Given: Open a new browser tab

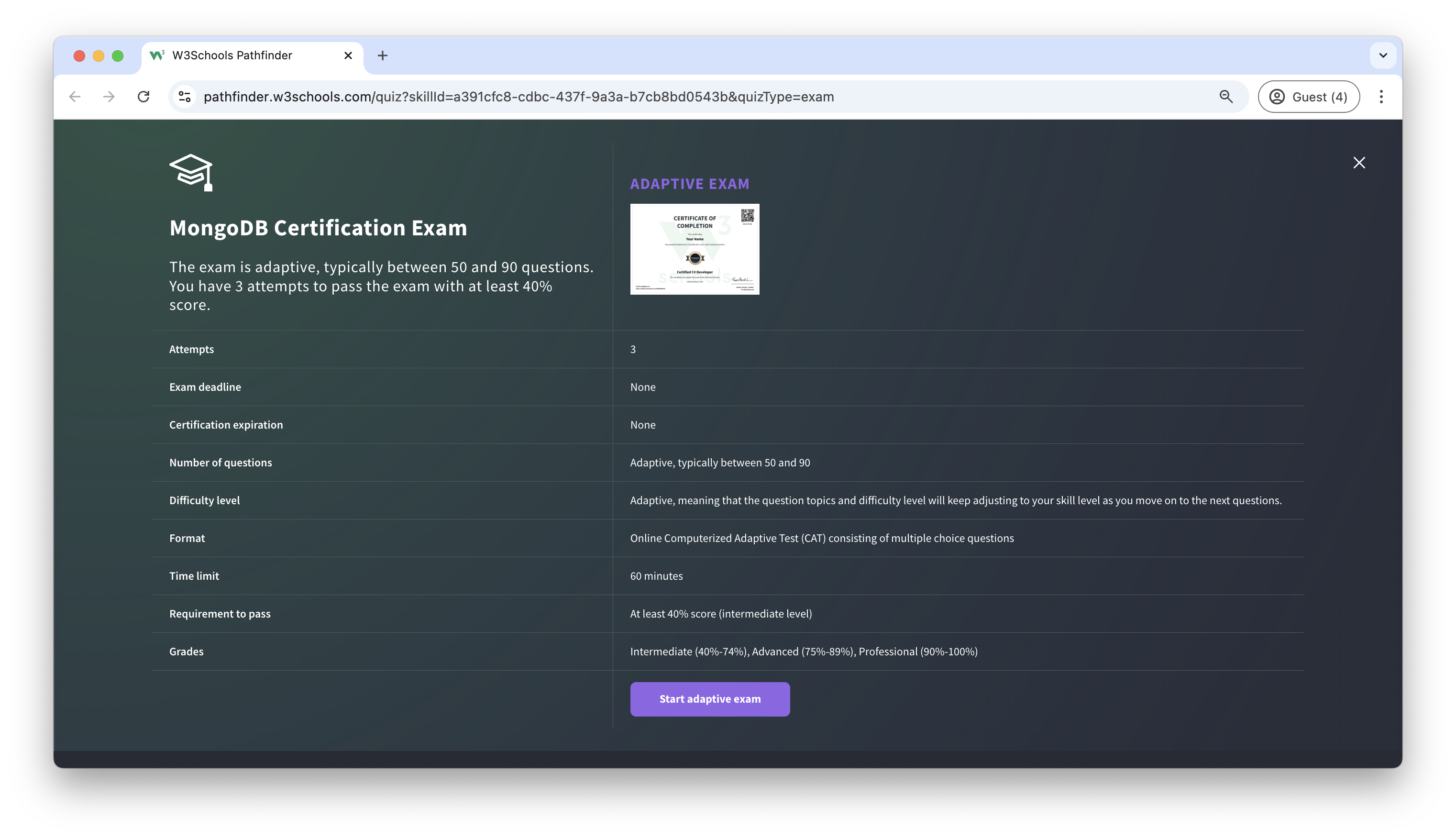Looking at the screenshot, I should 382,56.
